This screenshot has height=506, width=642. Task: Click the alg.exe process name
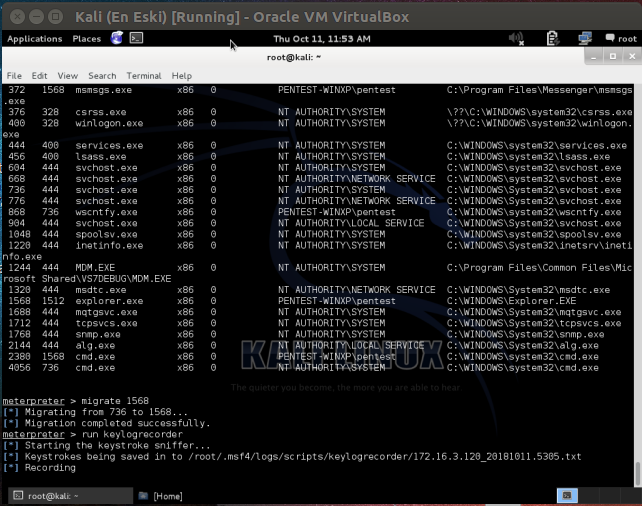(95, 346)
